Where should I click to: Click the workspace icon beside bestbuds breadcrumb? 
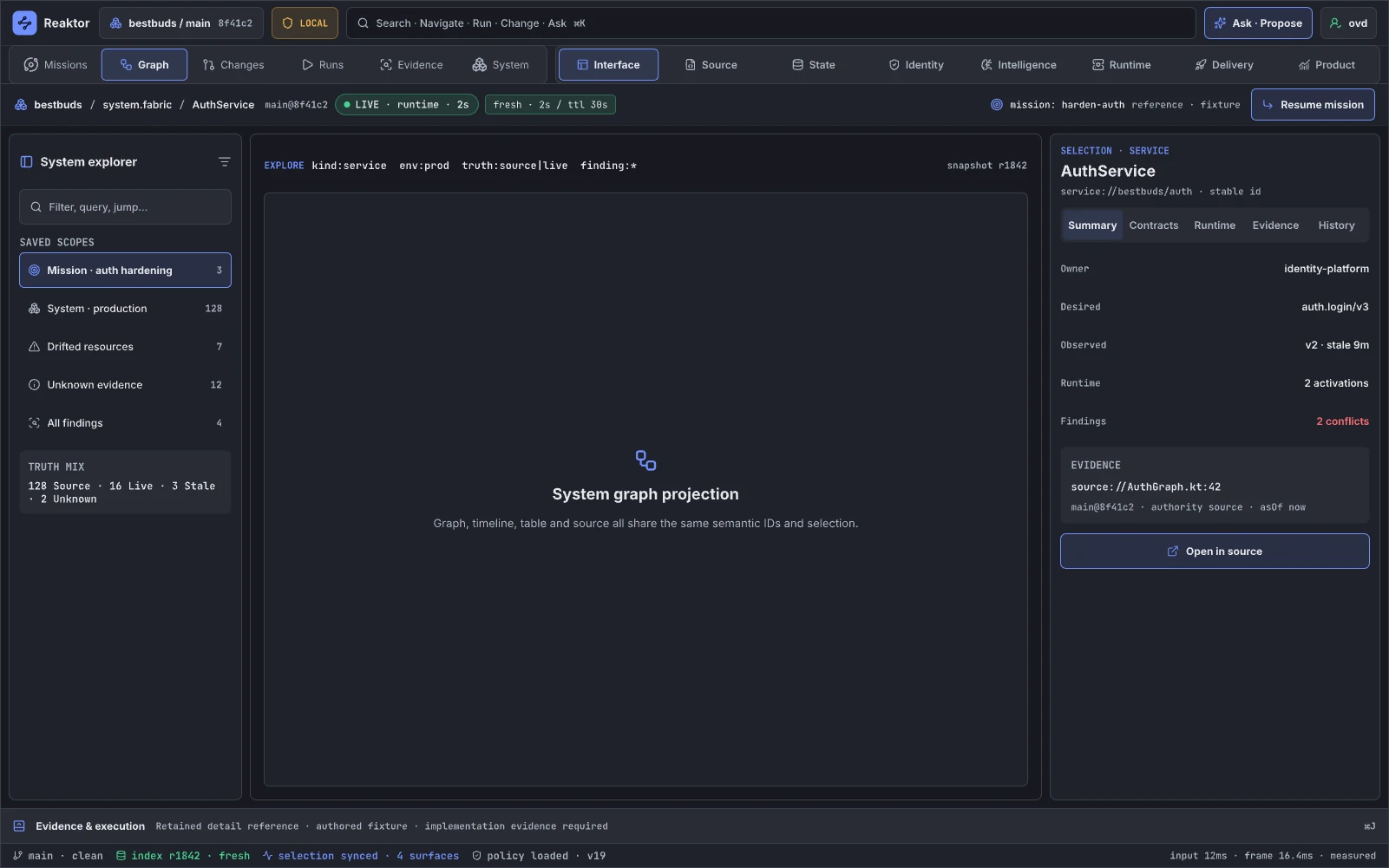(21, 105)
